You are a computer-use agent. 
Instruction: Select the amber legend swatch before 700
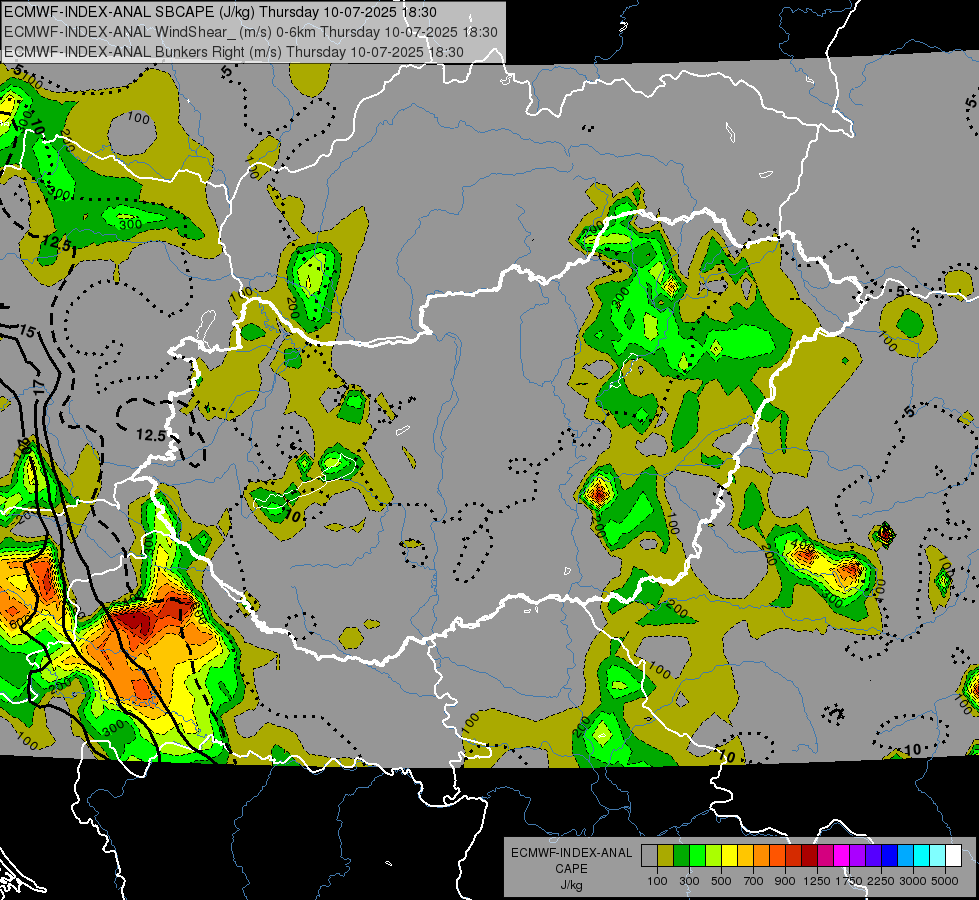tap(745, 855)
